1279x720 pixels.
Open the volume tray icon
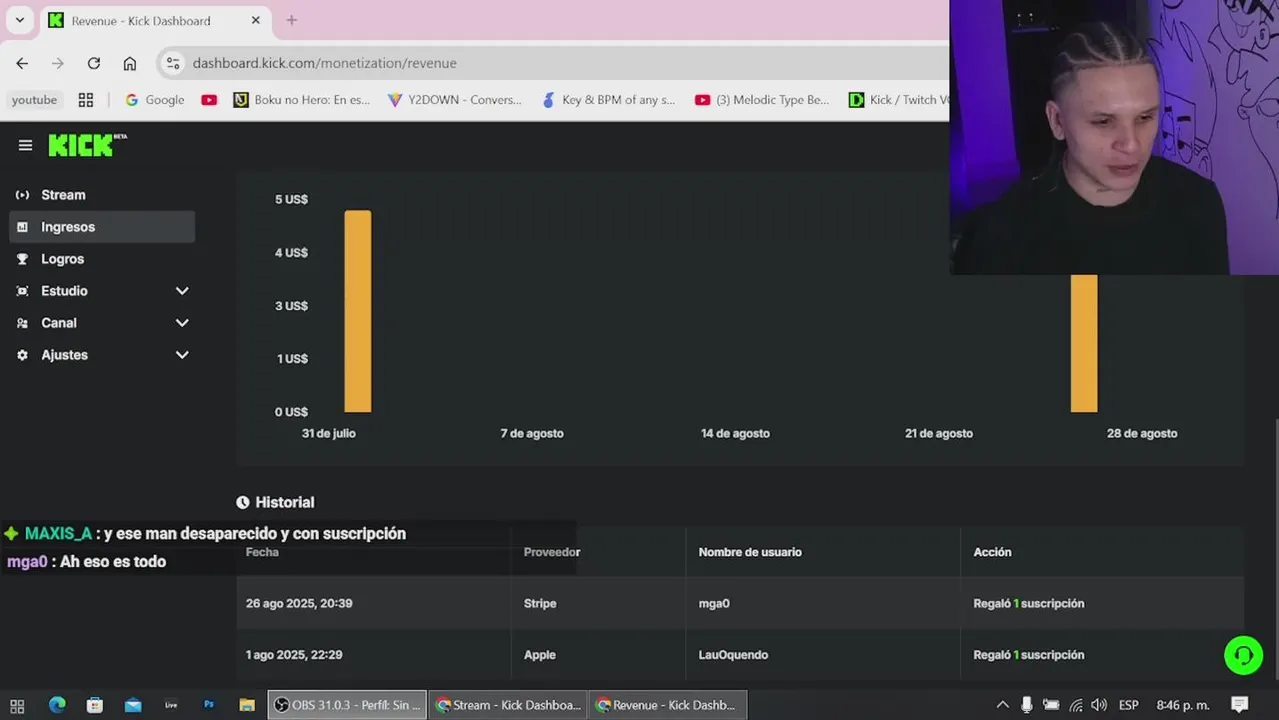[1099, 705]
